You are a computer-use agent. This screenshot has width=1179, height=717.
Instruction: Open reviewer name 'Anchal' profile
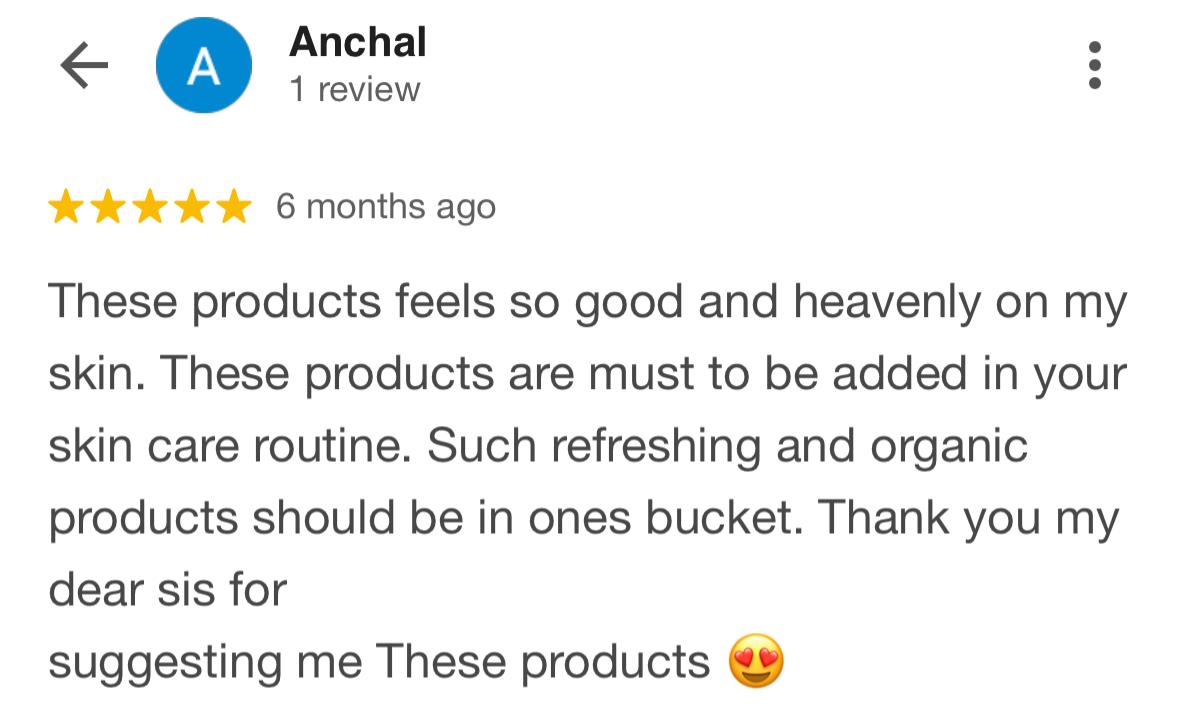pos(357,42)
